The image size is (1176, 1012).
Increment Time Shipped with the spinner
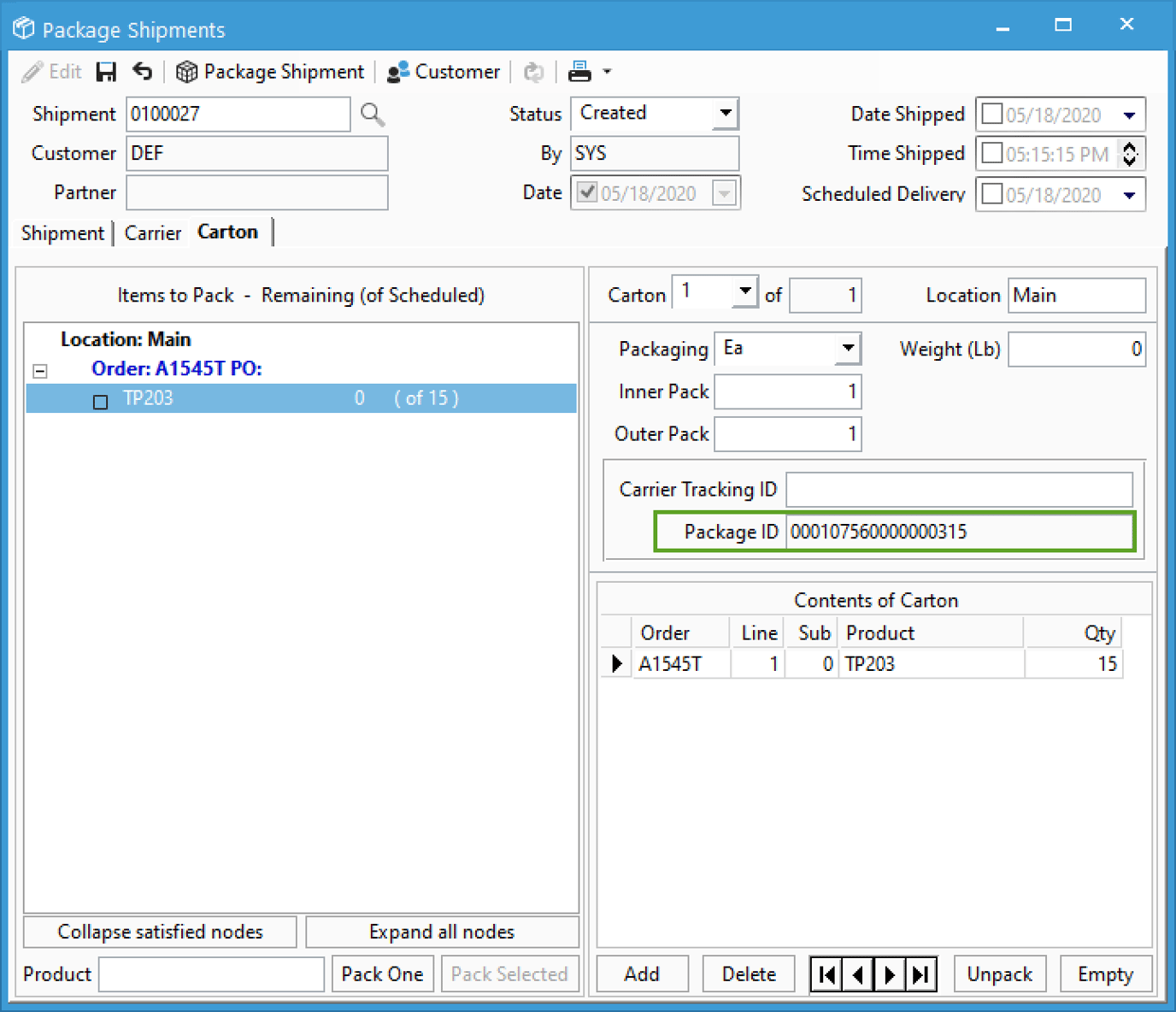click(1130, 148)
